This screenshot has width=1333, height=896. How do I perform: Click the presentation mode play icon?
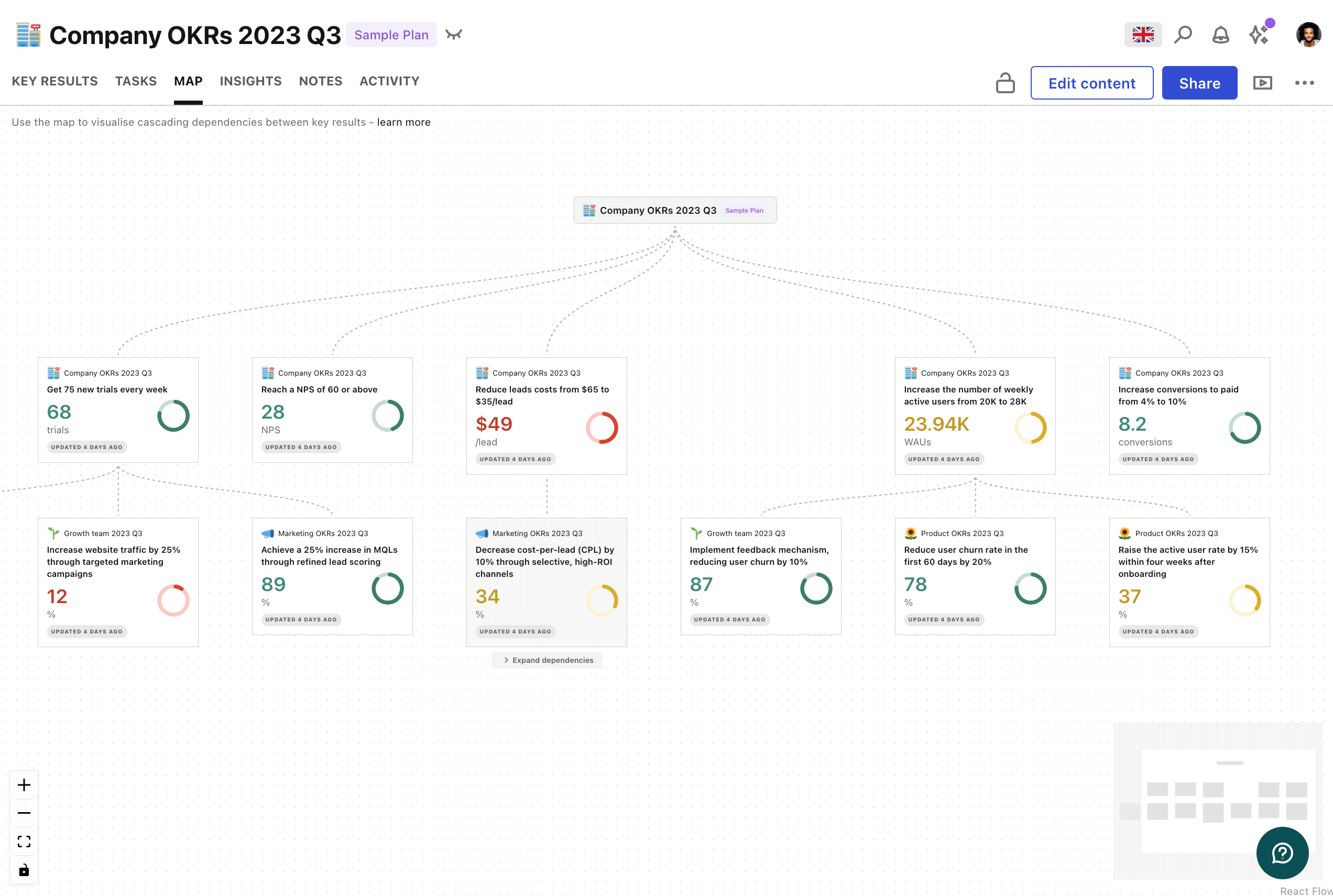point(1262,83)
